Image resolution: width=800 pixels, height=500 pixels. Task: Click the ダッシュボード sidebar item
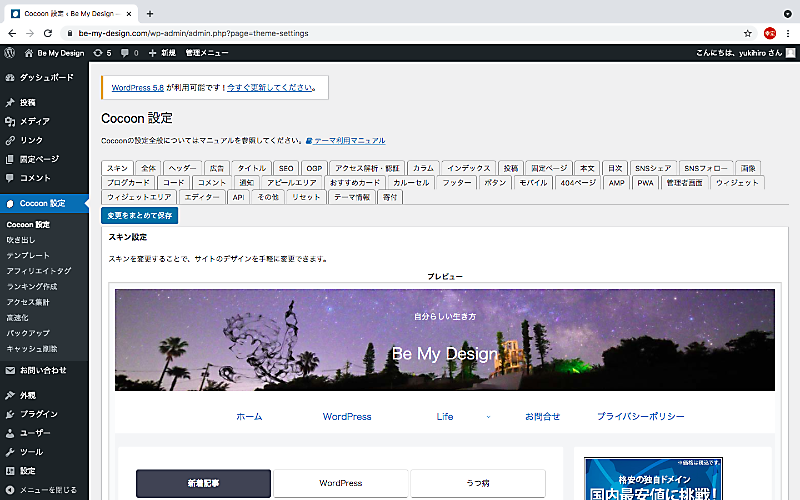pyautogui.click(x=46, y=77)
